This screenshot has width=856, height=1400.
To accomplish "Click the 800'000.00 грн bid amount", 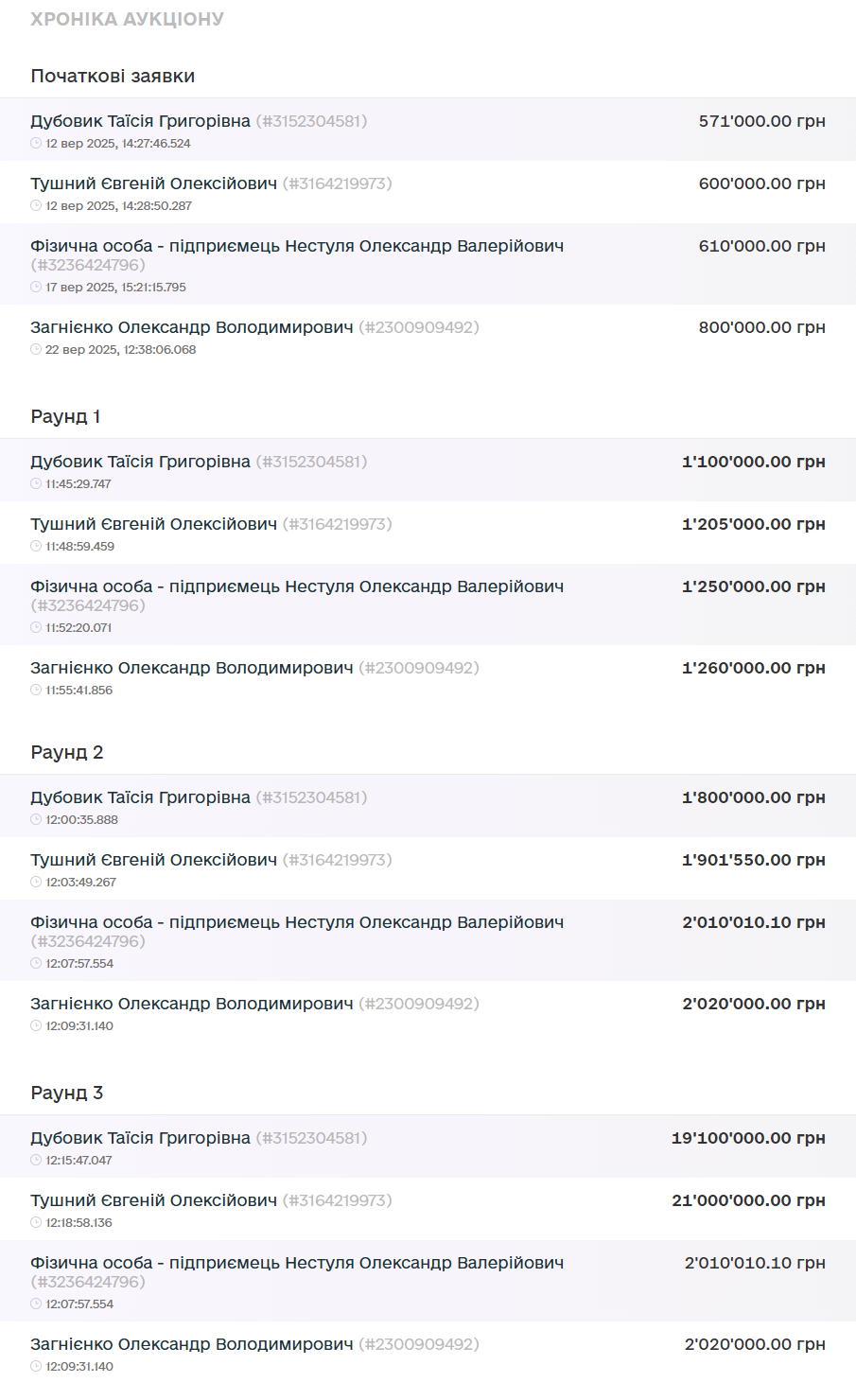I will (762, 327).
